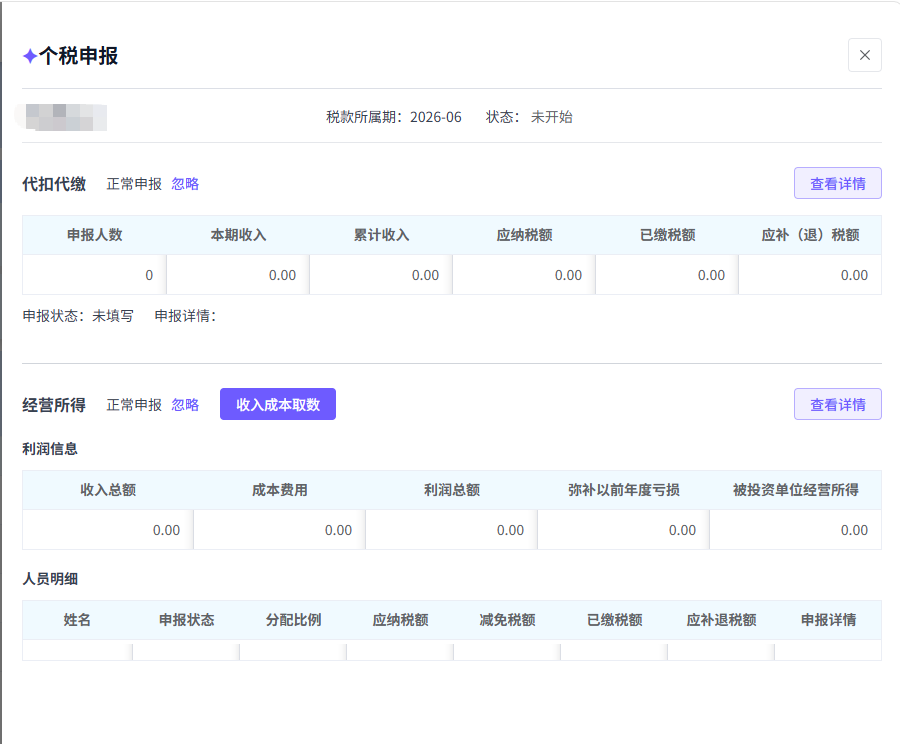This screenshot has width=900, height=744.
Task: Click the blurred company name tag
Action: 61,117
